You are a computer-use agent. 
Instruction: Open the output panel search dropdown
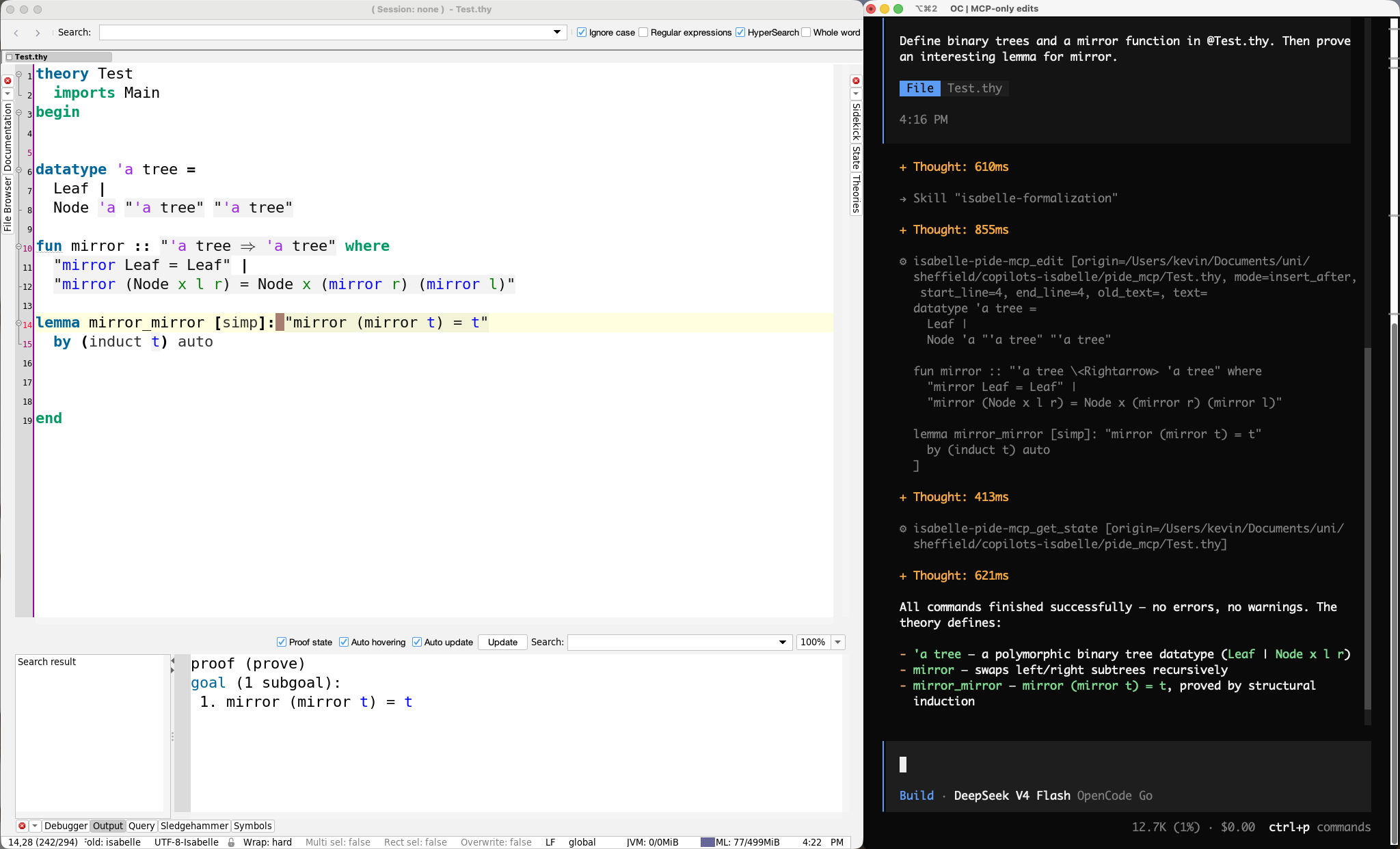tap(783, 642)
